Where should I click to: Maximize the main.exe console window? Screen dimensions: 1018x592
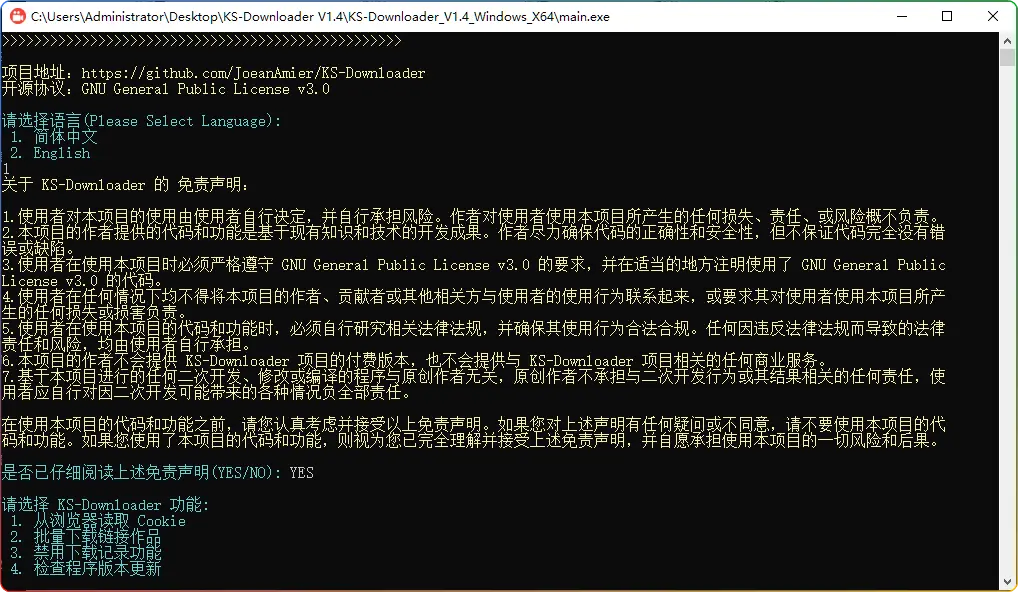(x=947, y=16)
